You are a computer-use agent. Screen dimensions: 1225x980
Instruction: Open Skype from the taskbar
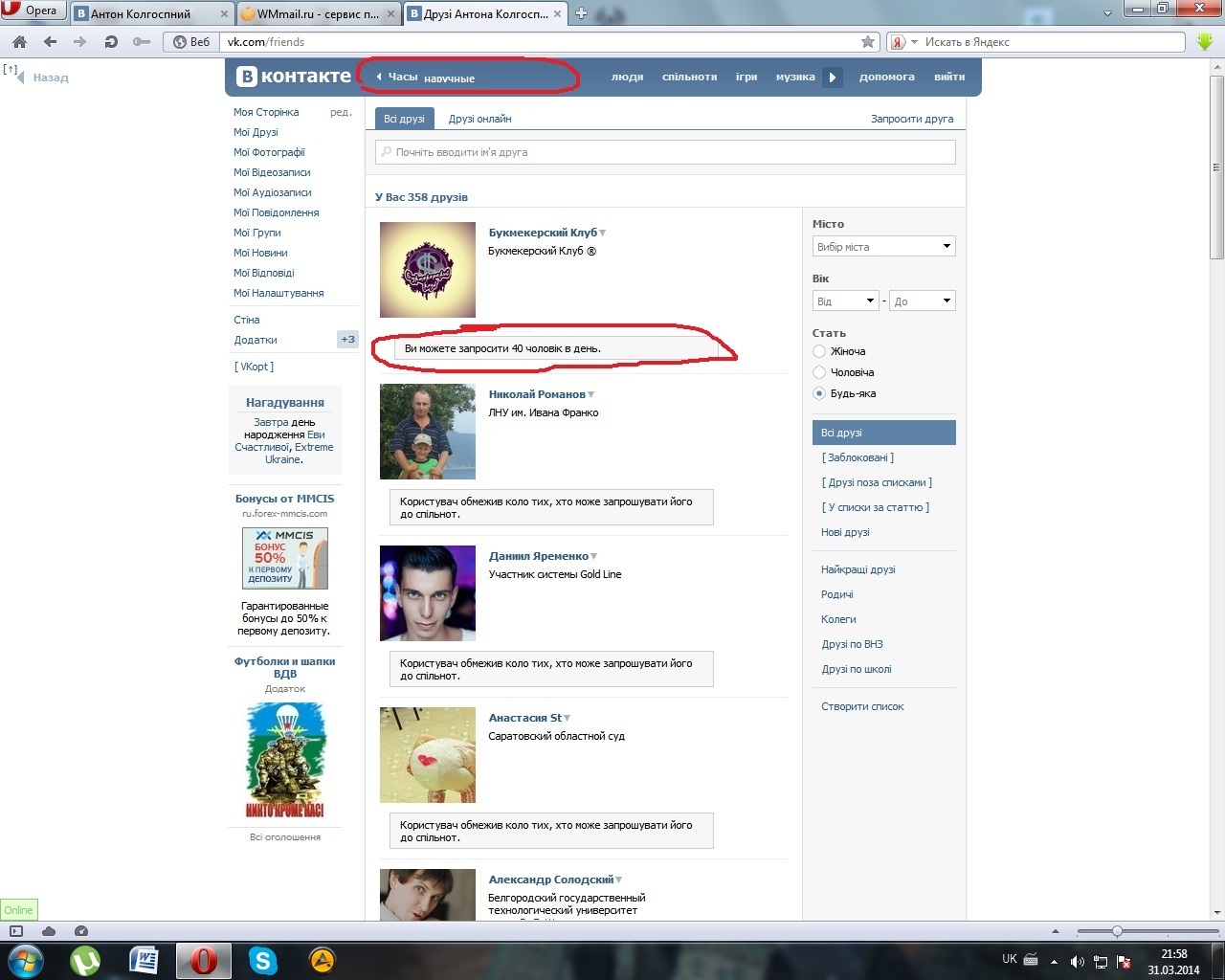click(262, 960)
